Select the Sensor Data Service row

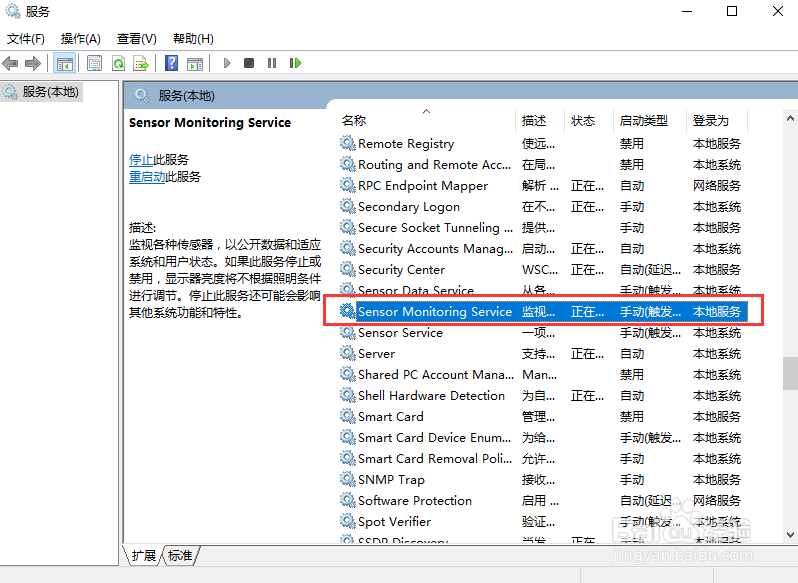point(543,290)
